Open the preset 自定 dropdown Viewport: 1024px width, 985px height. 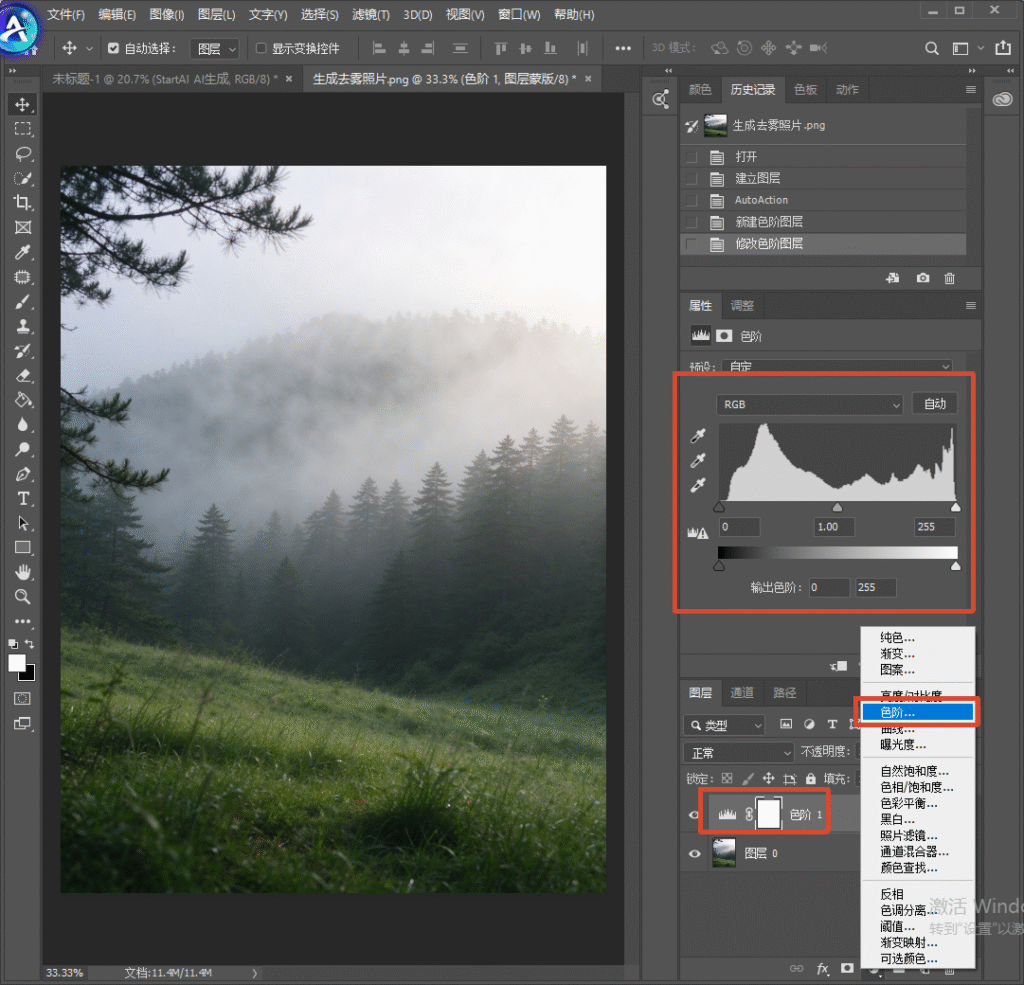pyautogui.click(x=838, y=366)
